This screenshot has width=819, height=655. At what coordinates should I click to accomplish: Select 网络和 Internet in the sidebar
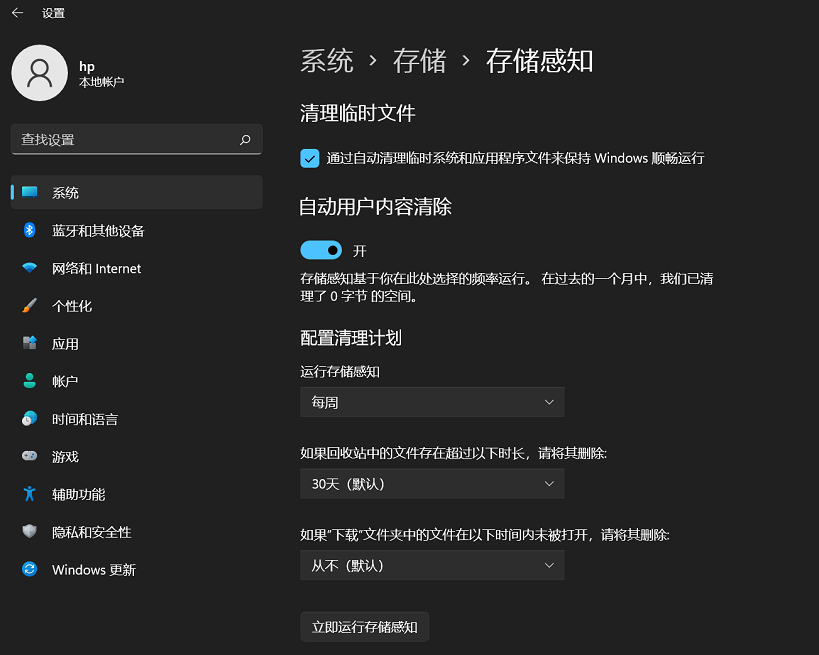137,268
